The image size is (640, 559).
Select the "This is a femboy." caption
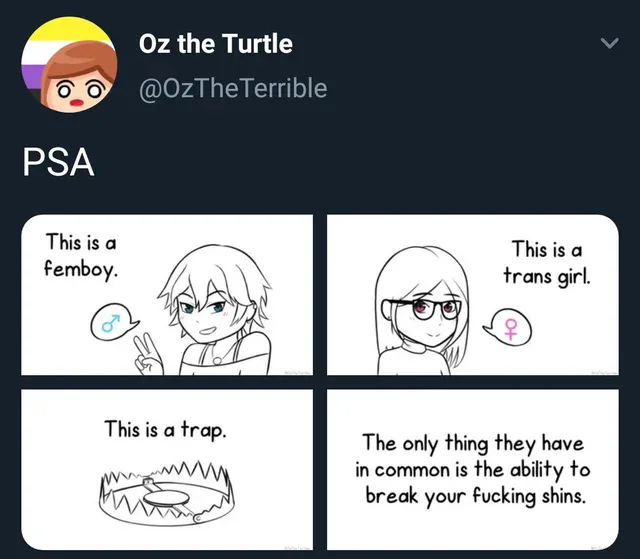[x=81, y=254]
